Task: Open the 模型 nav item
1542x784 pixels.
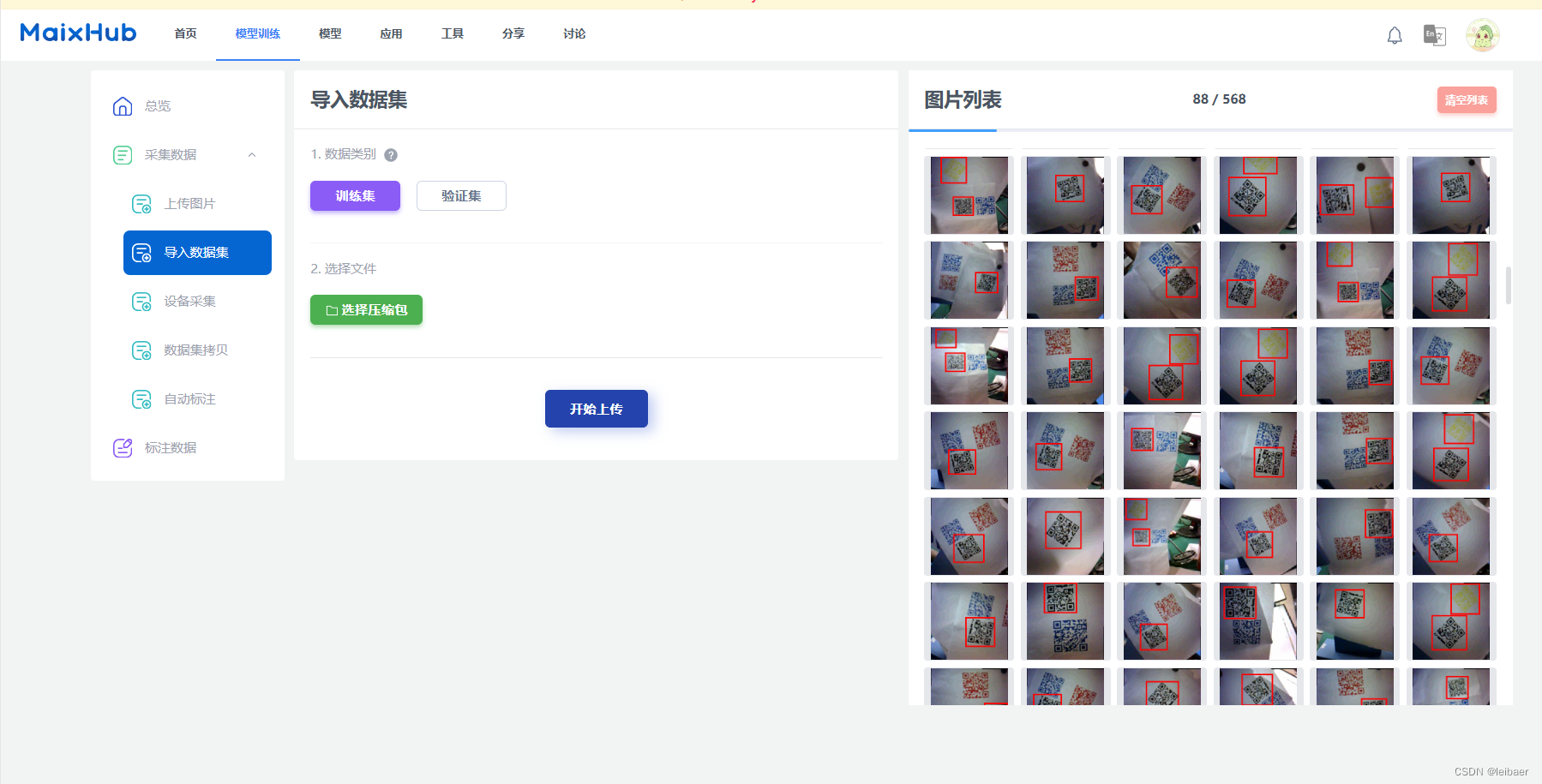Action: 330,33
